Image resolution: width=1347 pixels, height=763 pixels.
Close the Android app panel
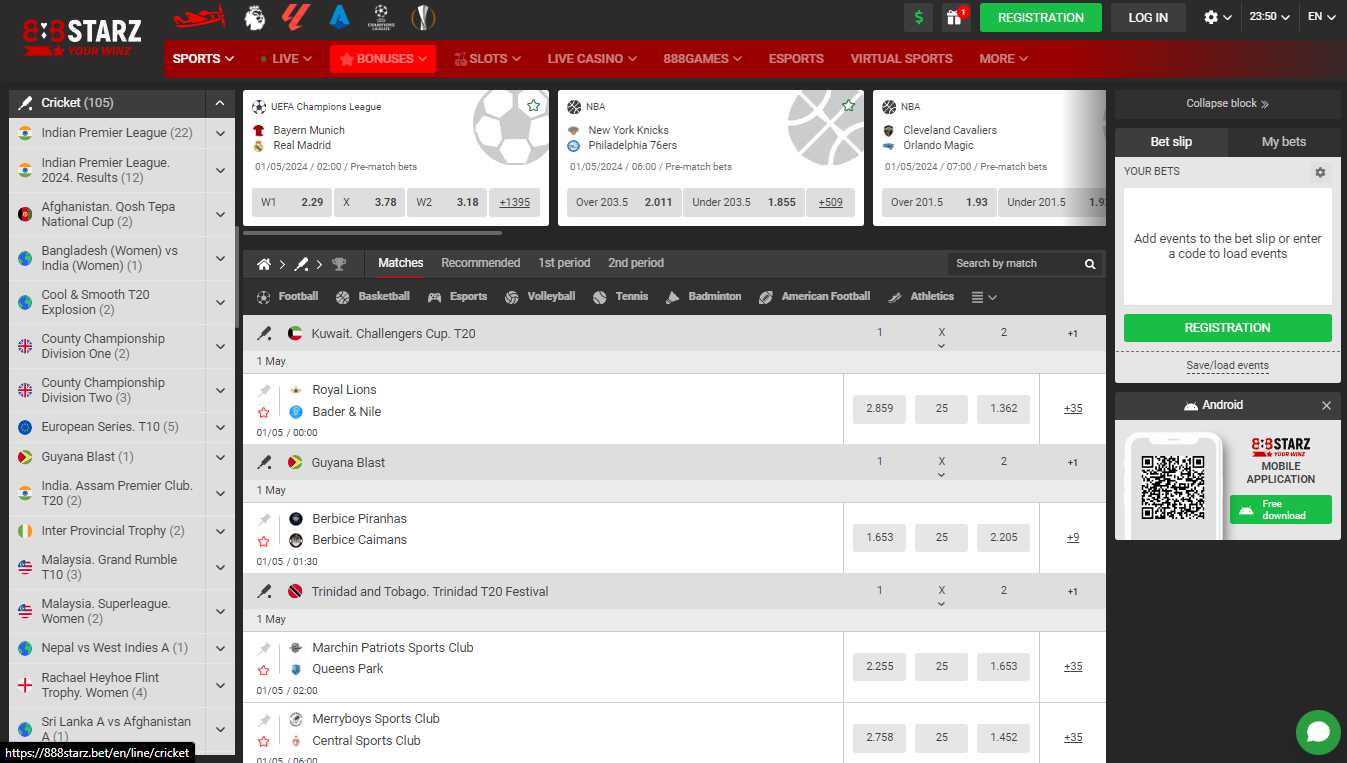tap(1327, 406)
